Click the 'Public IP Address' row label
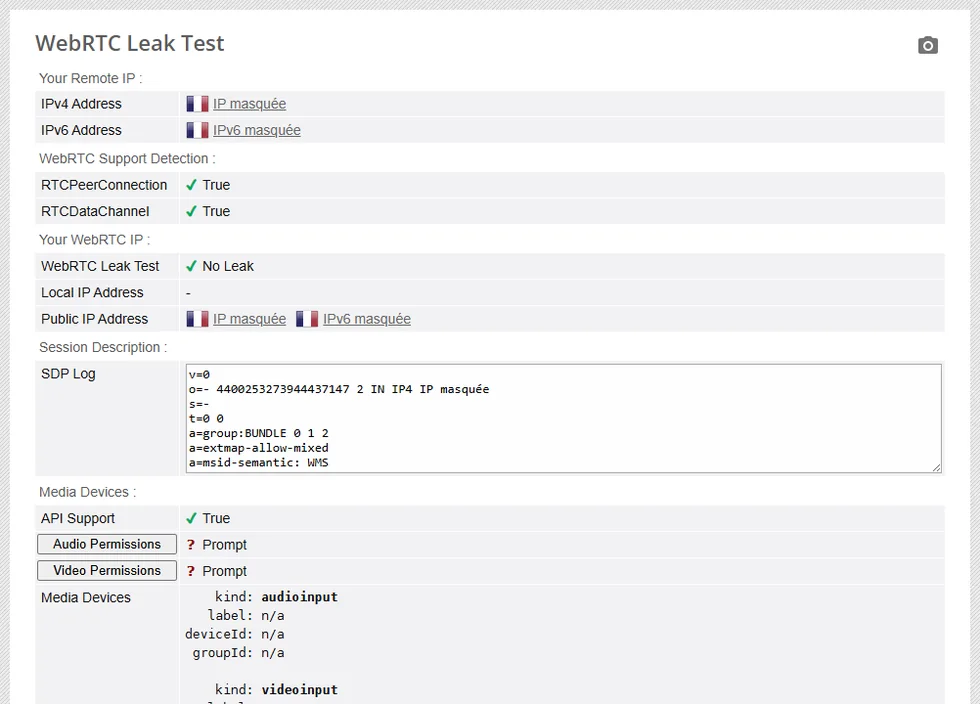980x704 pixels. tap(94, 319)
